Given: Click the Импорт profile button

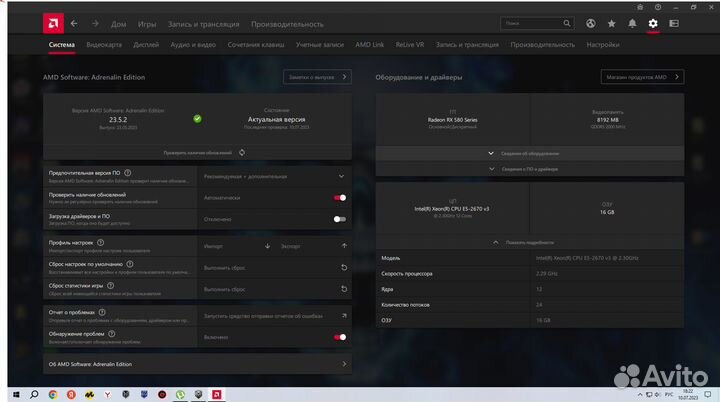Looking at the screenshot, I should (x=236, y=246).
